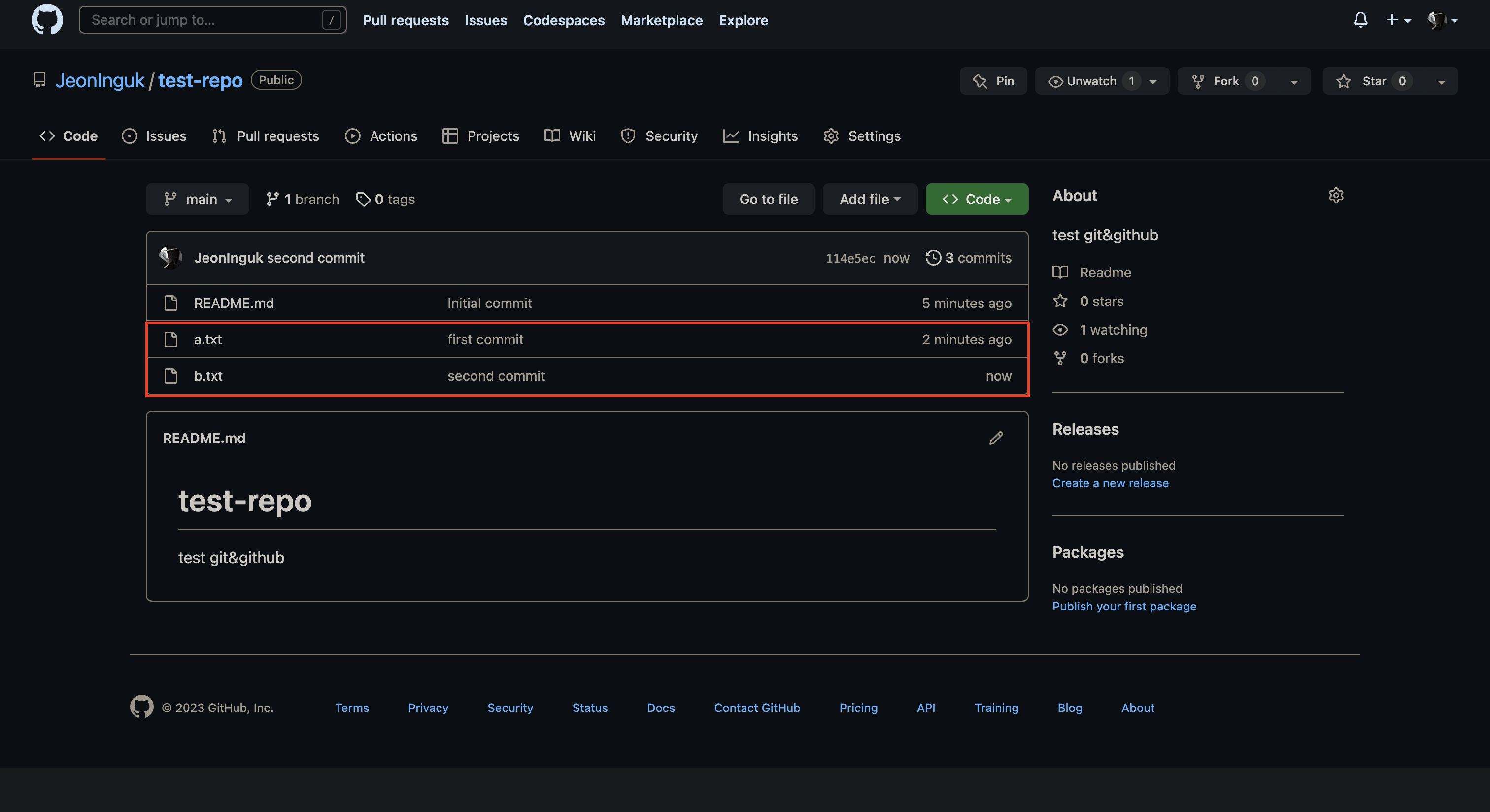Open About section settings gear
This screenshot has width=1490, height=812.
(x=1336, y=196)
